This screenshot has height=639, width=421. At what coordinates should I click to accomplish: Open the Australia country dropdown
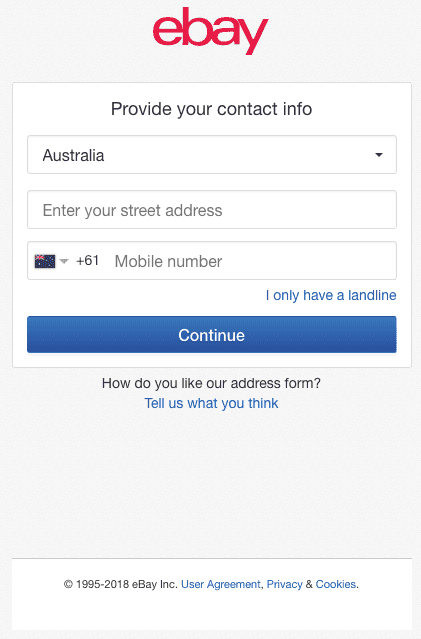click(212, 154)
